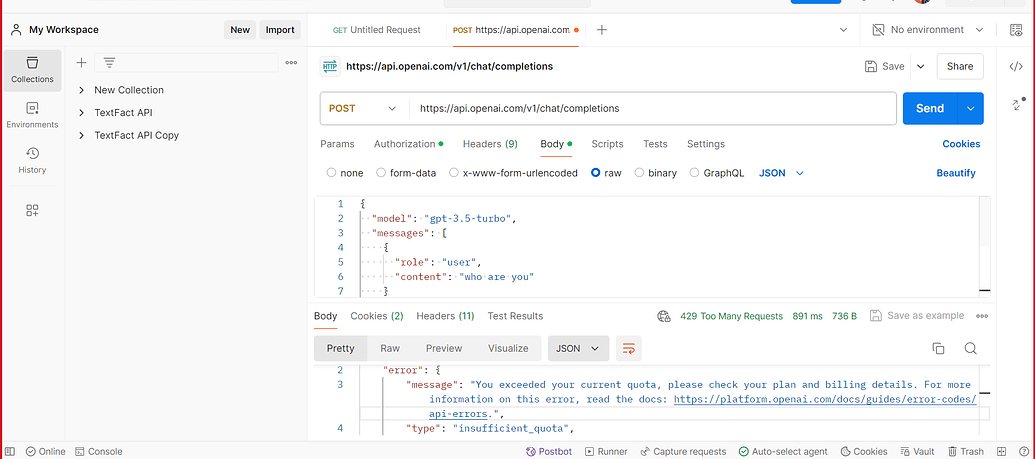Copy the response body with copy icon
This screenshot has height=459, width=1035.
coord(938,348)
